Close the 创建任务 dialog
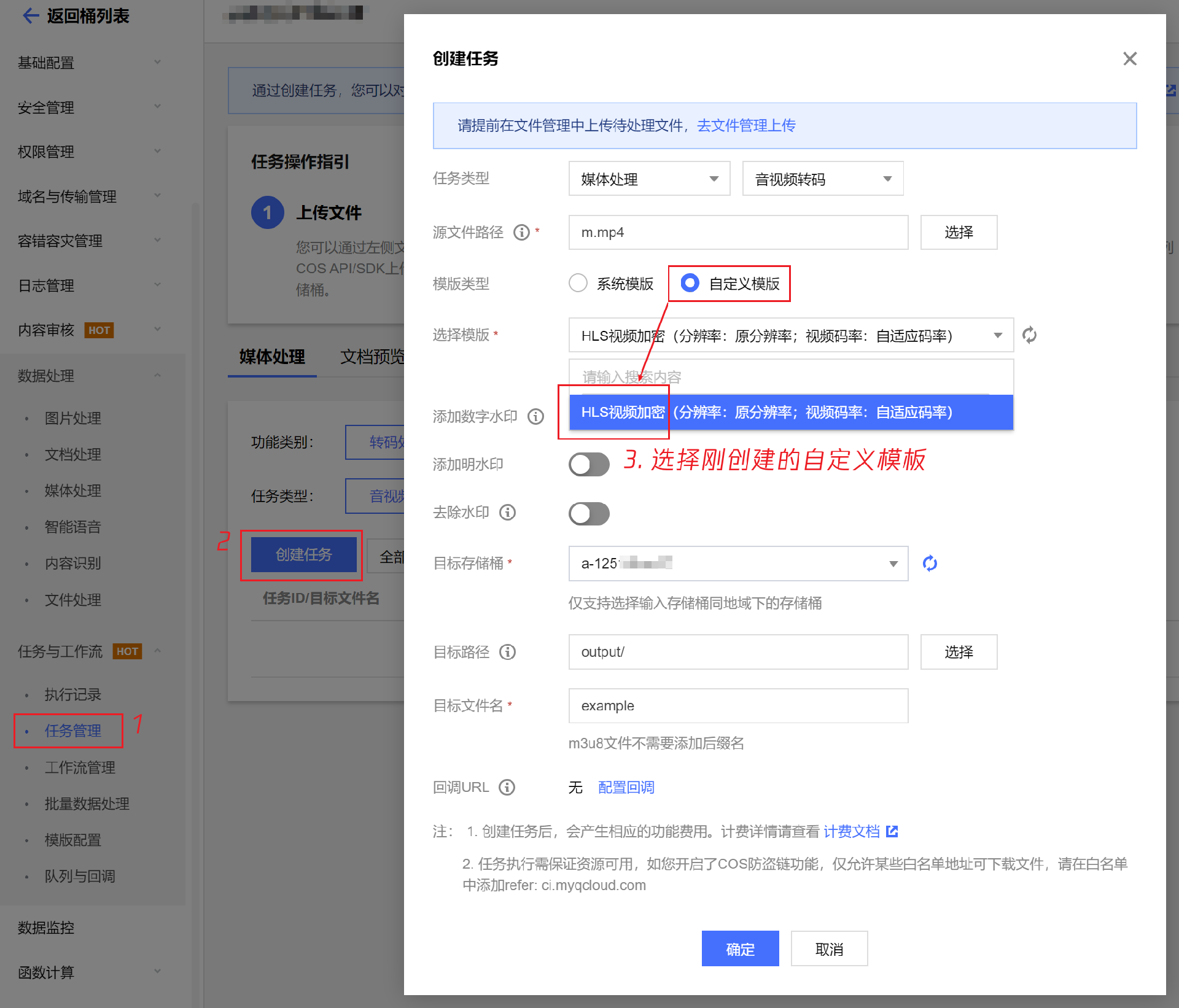Image resolution: width=1179 pixels, height=1008 pixels. tap(1129, 59)
